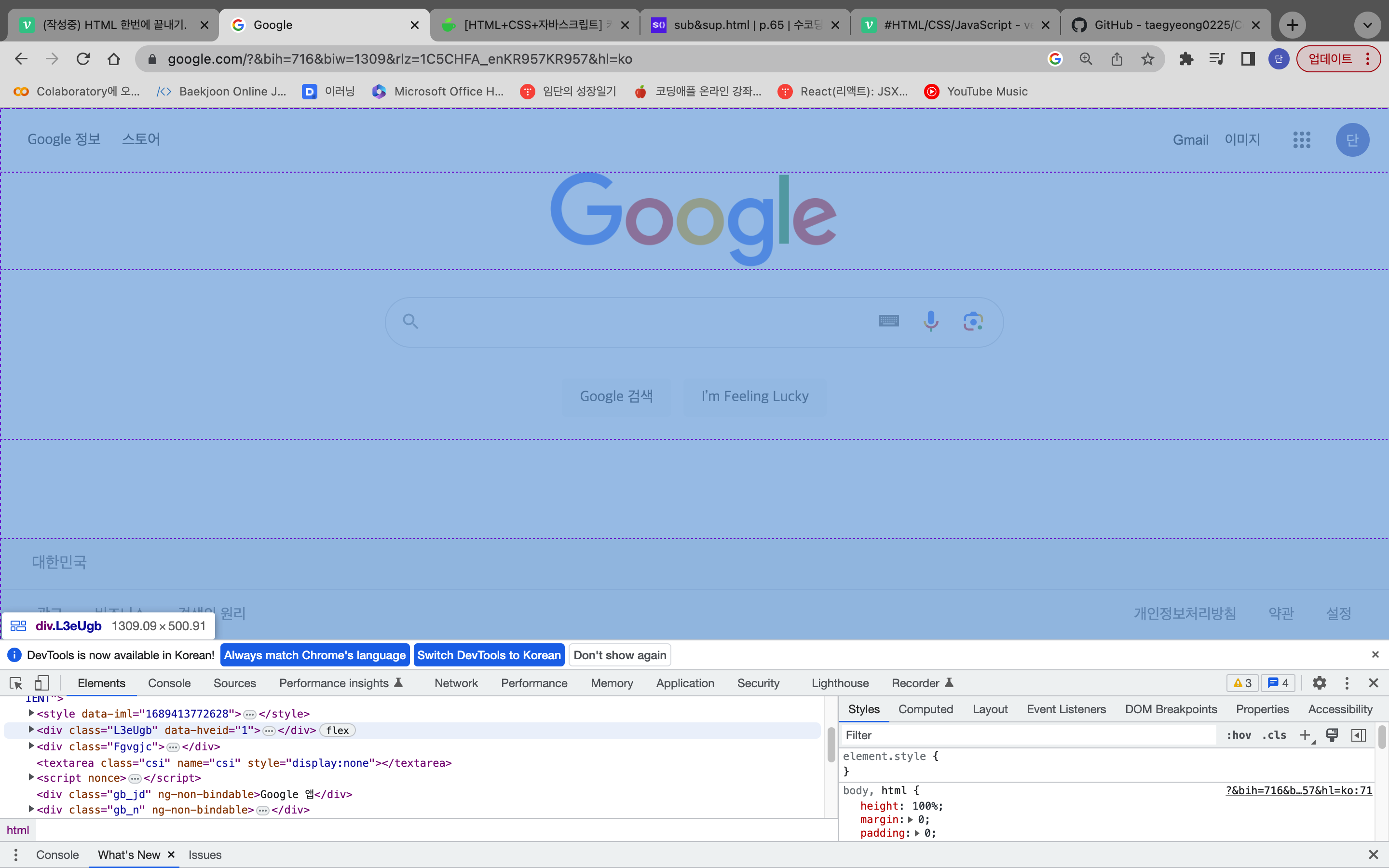Click the share page icon
The width and height of the screenshot is (1389, 868).
[1117, 58]
